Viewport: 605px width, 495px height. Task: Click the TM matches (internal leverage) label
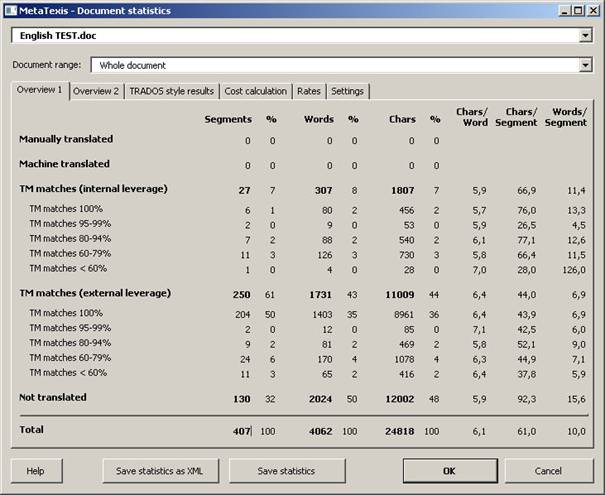(x=93, y=189)
